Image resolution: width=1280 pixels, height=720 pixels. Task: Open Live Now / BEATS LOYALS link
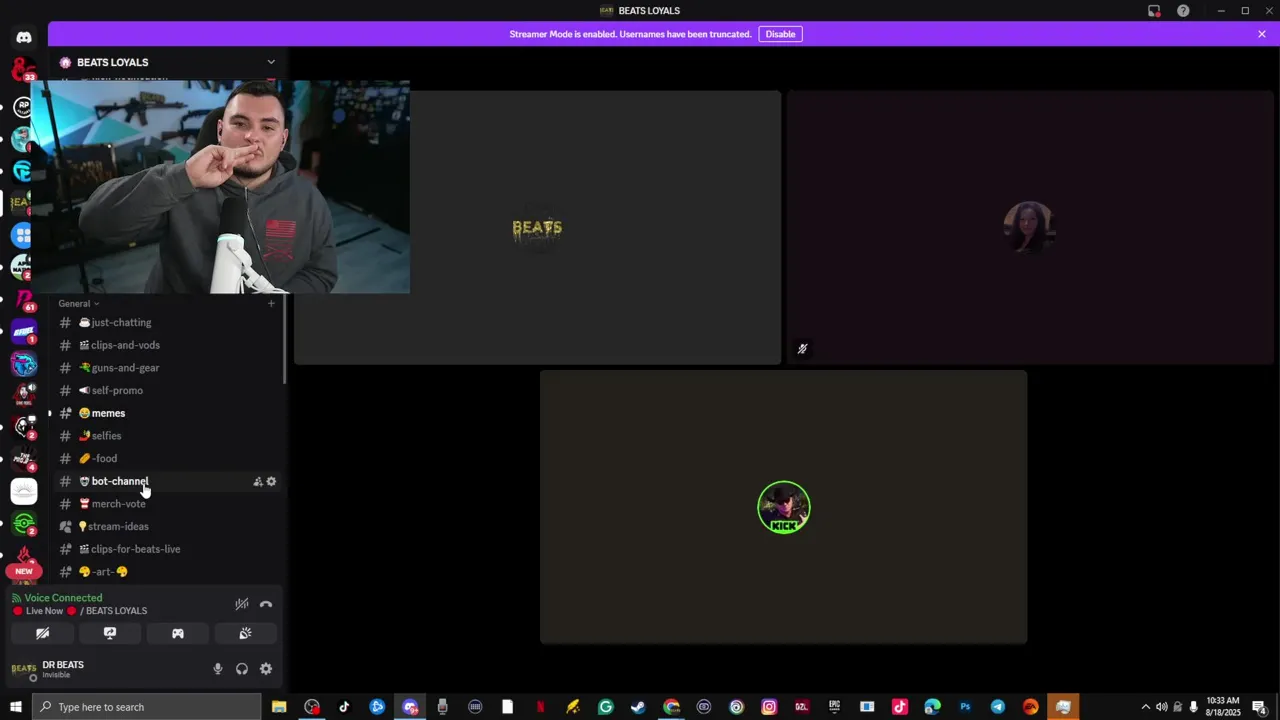click(x=87, y=611)
